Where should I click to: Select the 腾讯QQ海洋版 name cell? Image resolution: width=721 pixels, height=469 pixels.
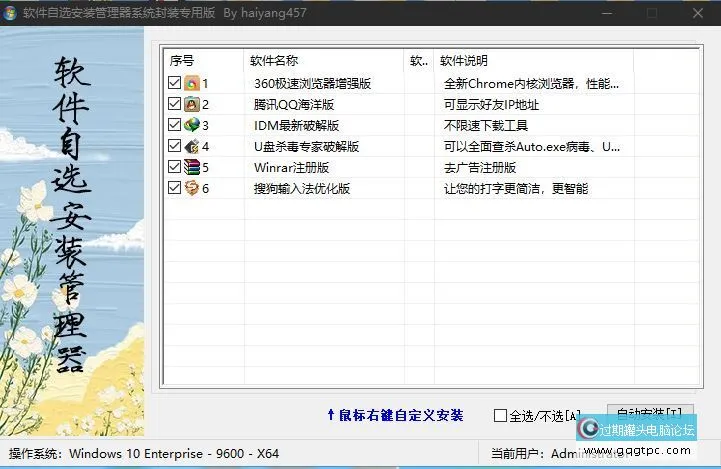tap(294, 105)
